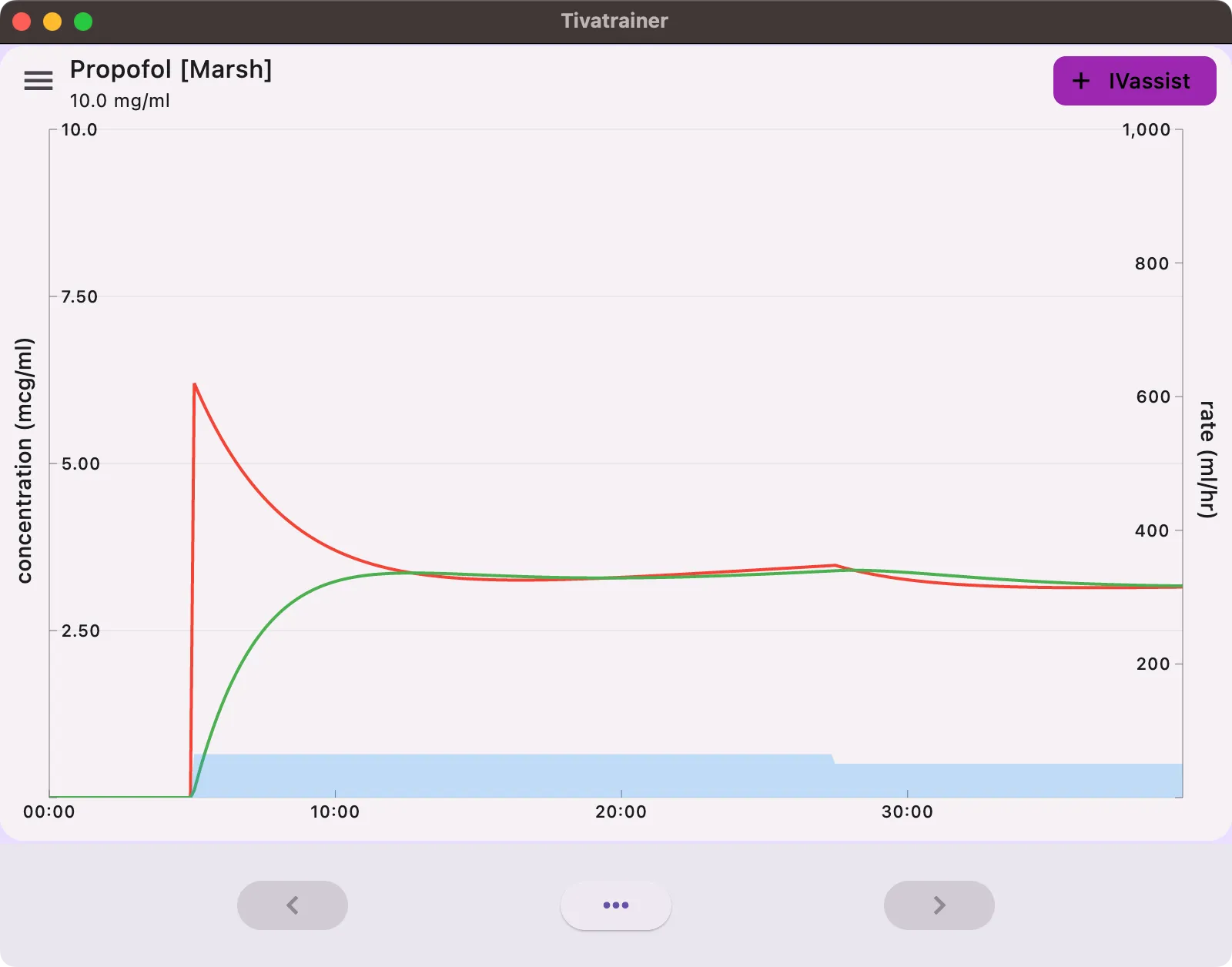The image size is (1232, 967).
Task: Click the plus icon on the IVassist button
Action: pos(1083,81)
